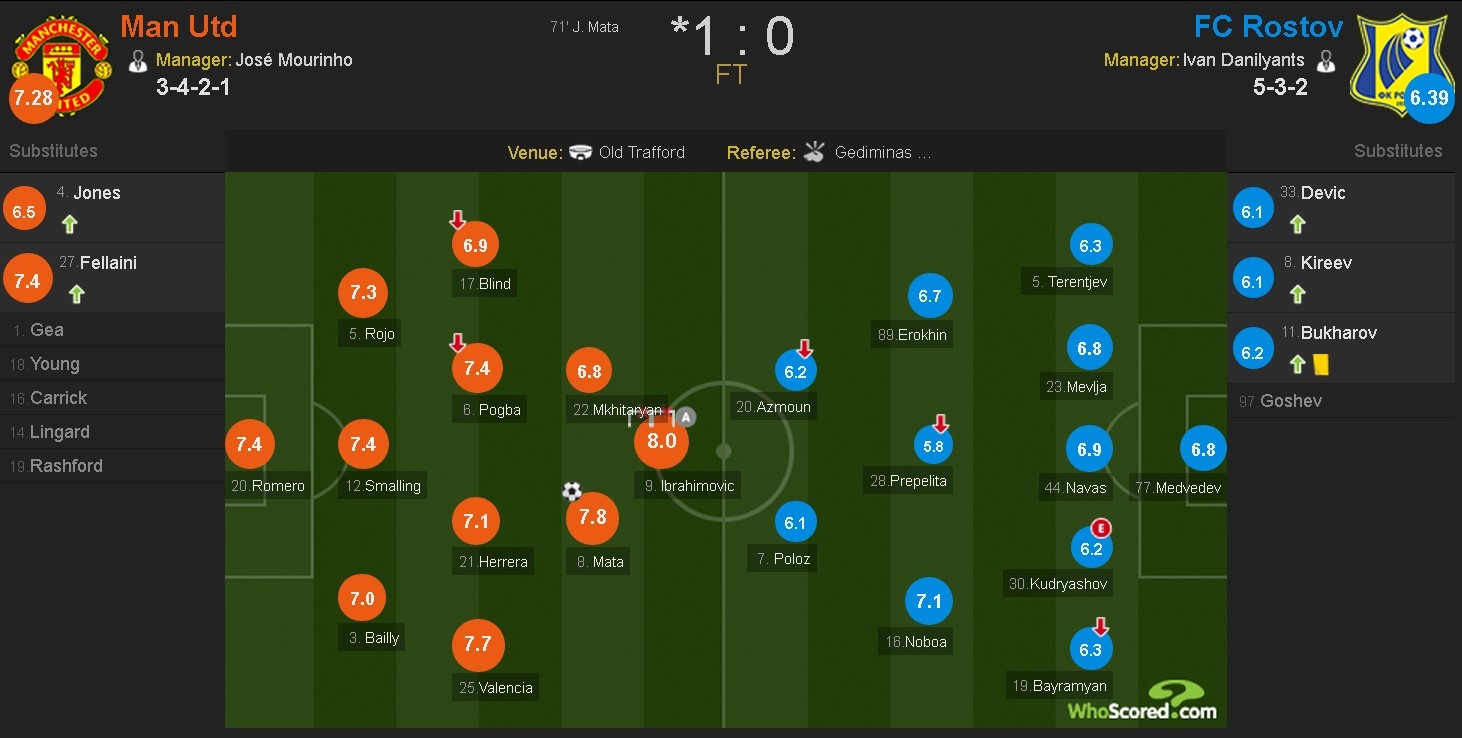Click Noboa's 7.1 rating circle
The width and height of the screenshot is (1462, 738).
pyautogui.click(x=929, y=601)
